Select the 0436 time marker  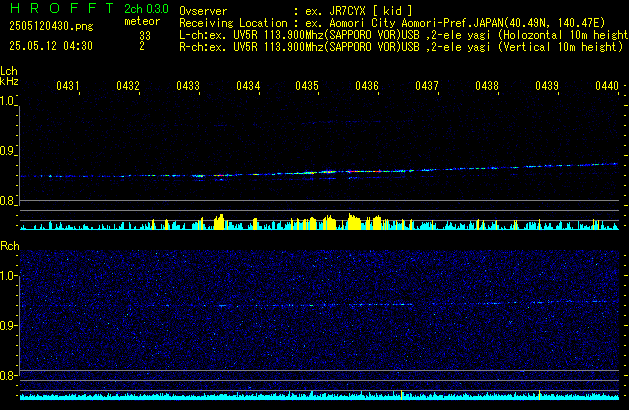pos(367,86)
